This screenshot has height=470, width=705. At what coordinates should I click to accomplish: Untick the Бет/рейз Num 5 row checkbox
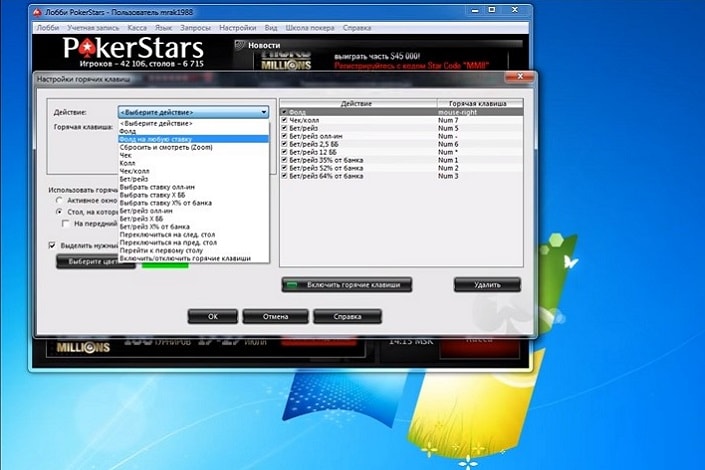coord(284,128)
